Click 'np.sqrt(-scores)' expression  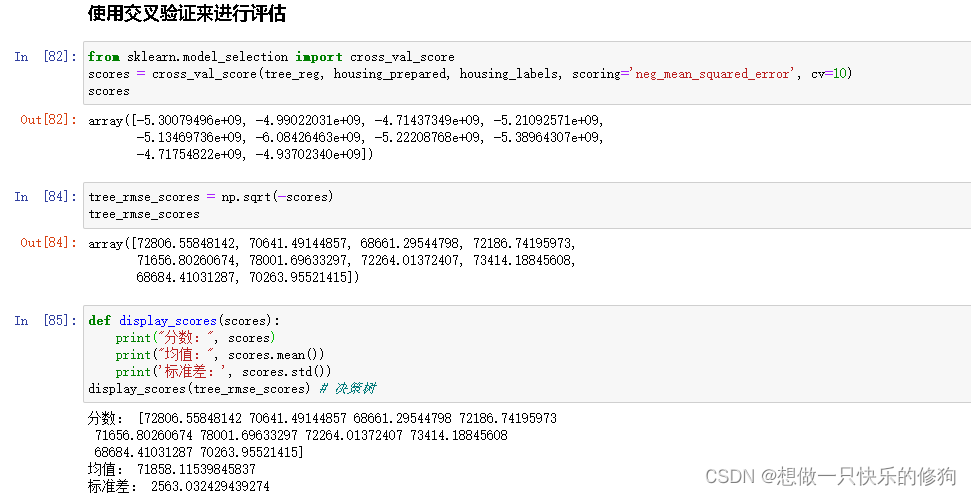277,197
